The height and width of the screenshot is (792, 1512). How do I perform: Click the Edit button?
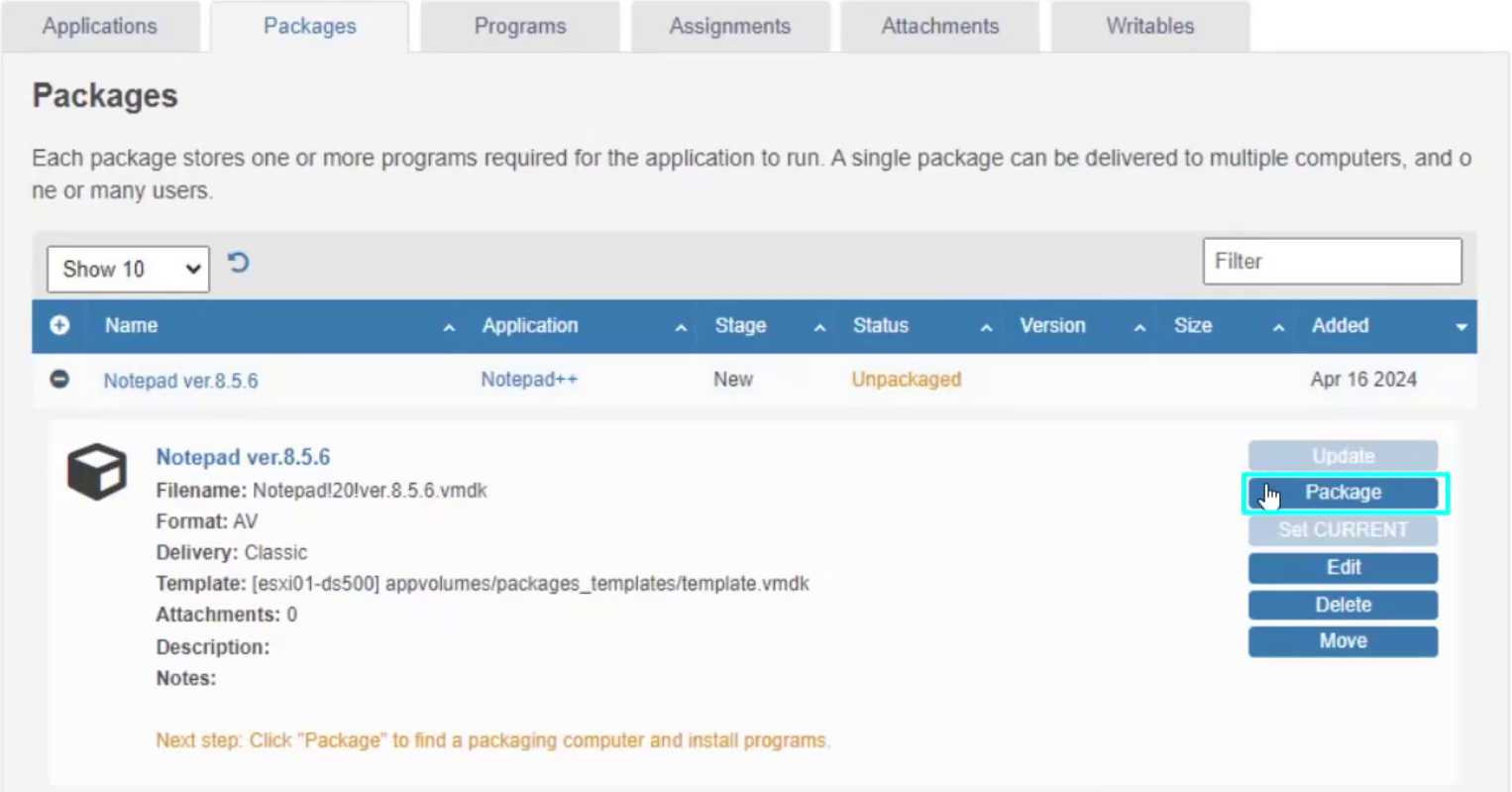click(x=1343, y=567)
